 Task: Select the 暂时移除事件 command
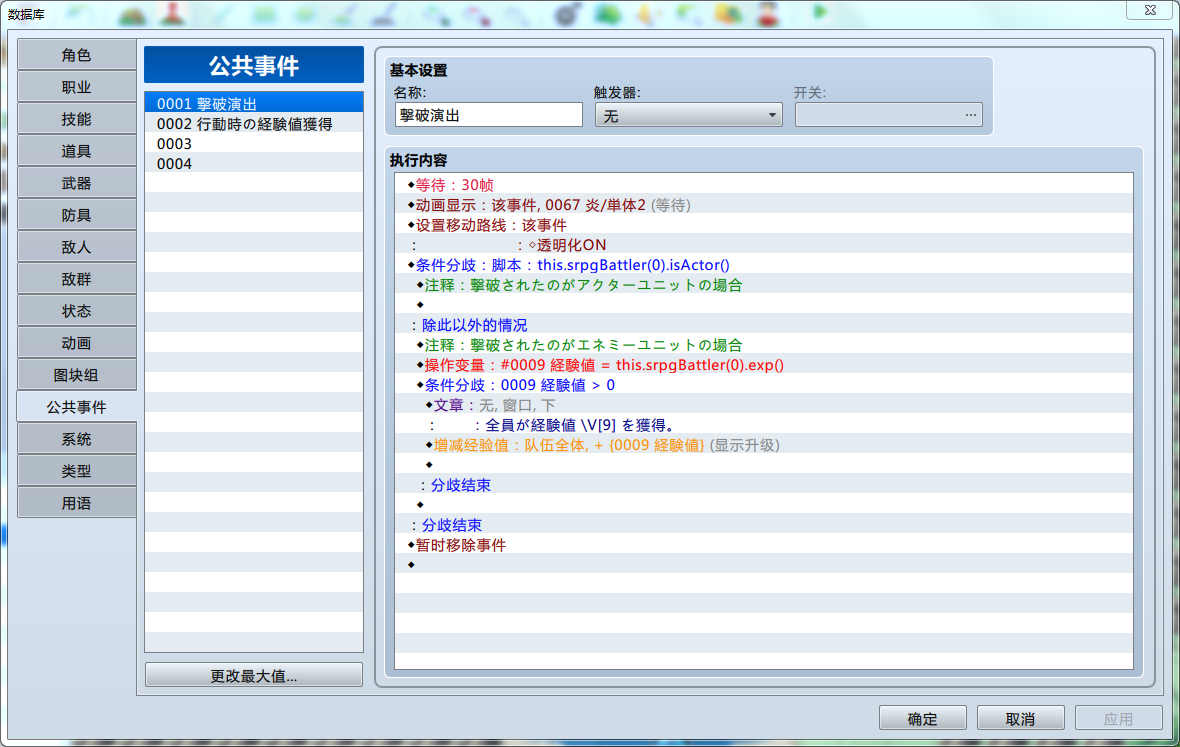[764, 545]
